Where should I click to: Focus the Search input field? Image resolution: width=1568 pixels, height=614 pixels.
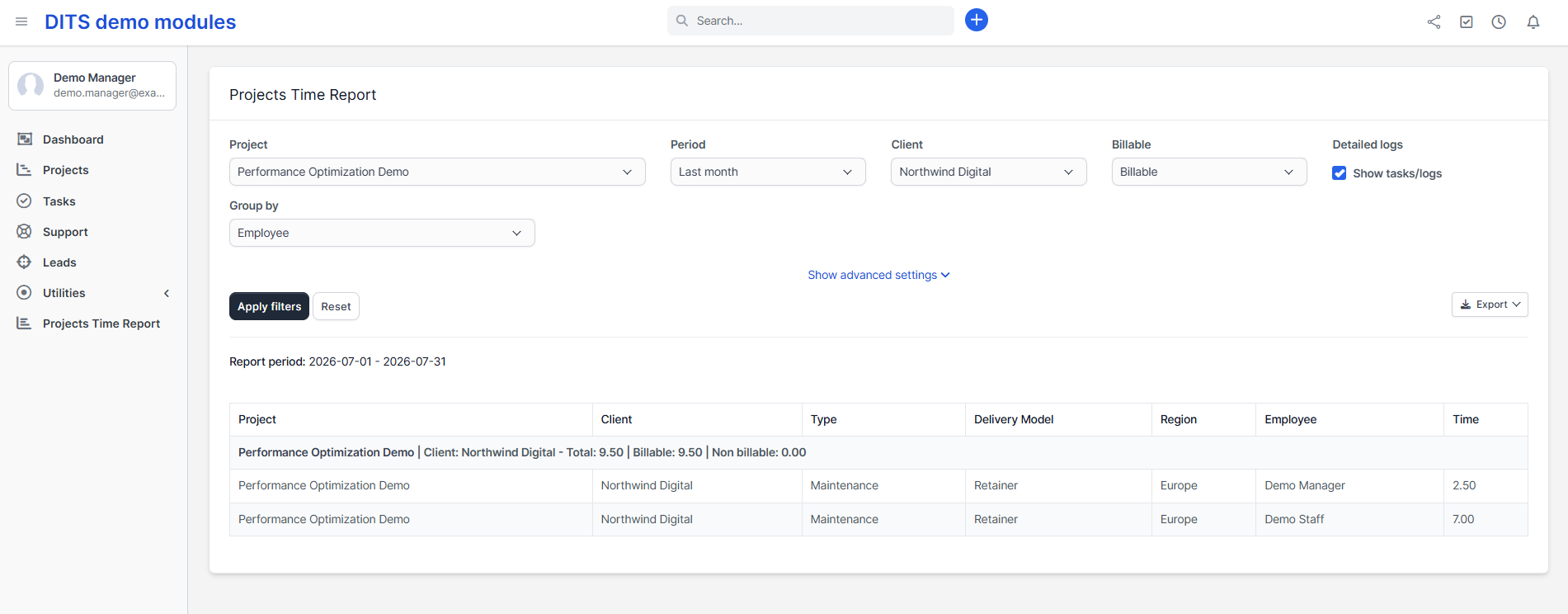click(x=810, y=21)
